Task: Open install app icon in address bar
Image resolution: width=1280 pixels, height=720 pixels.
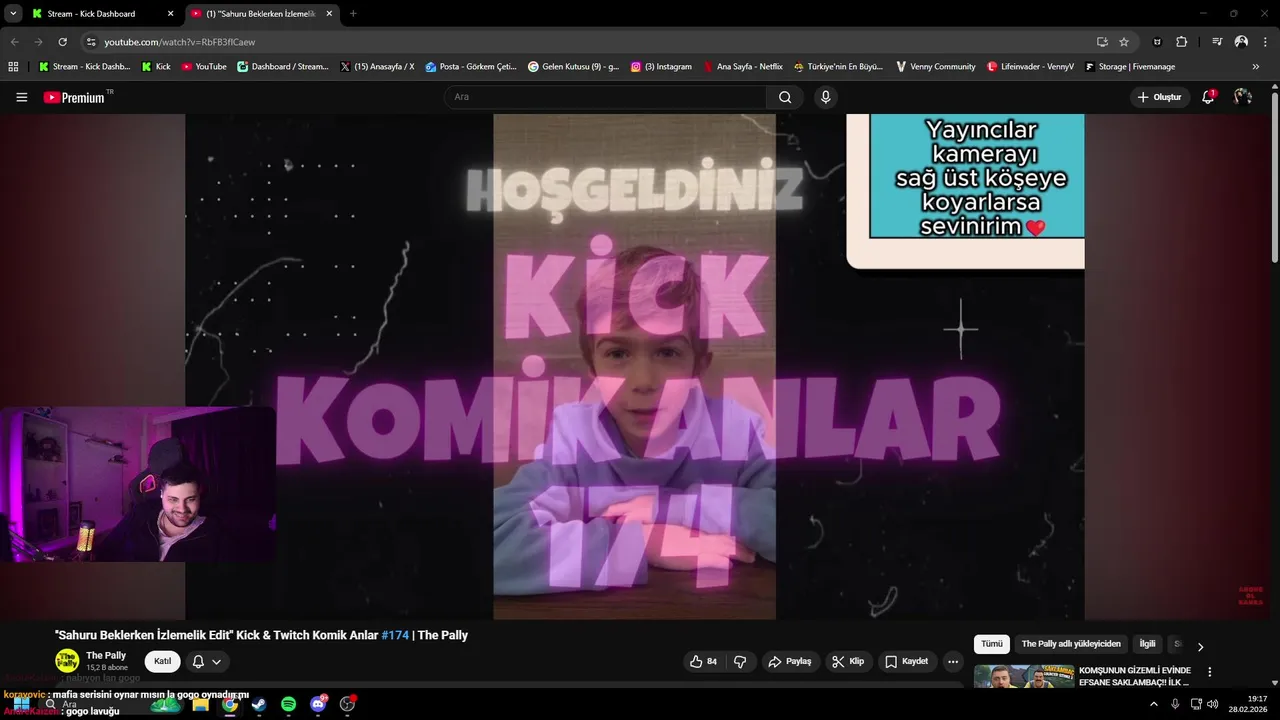Action: [x=1102, y=42]
